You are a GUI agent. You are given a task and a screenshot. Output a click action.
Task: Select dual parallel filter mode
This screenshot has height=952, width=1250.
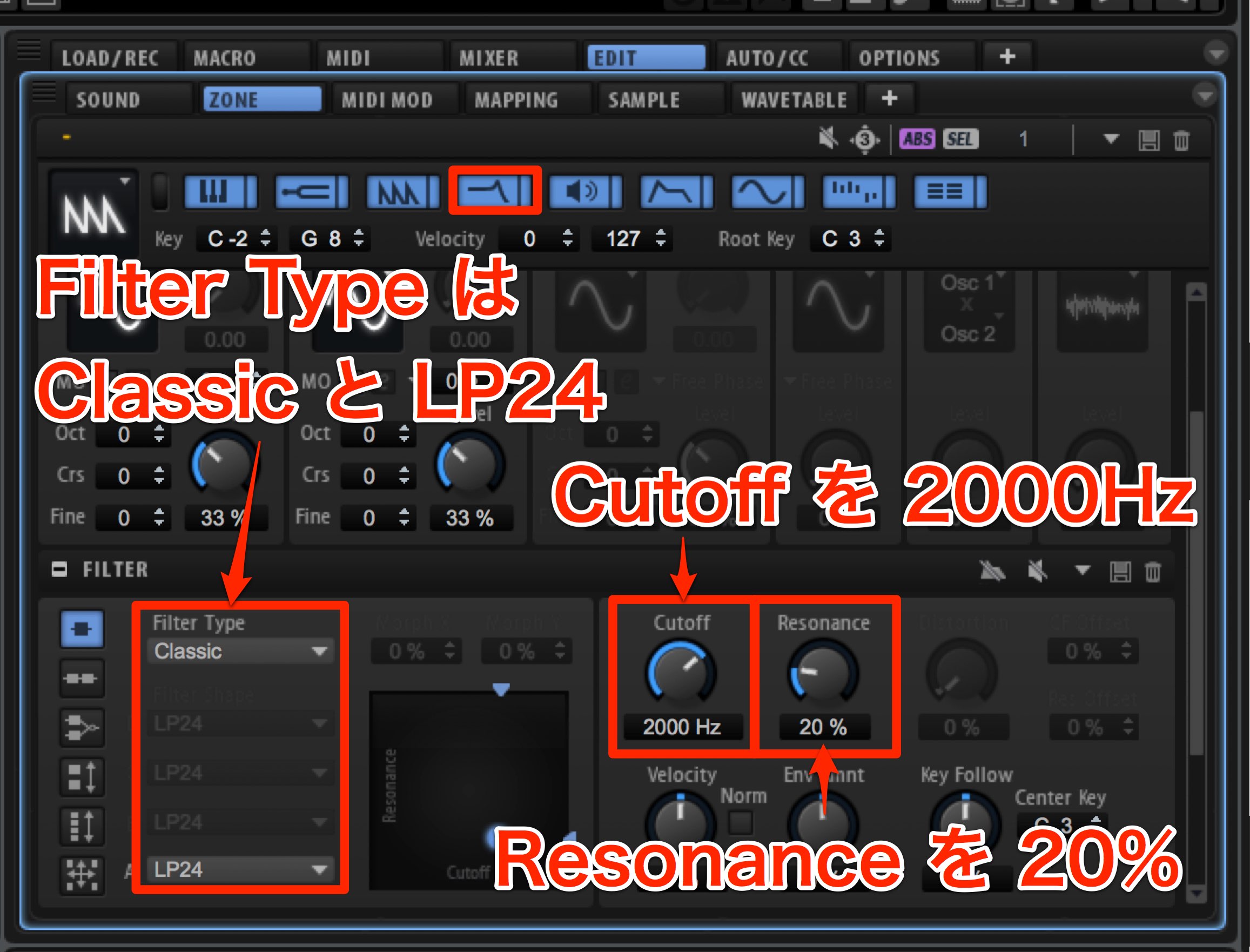[x=82, y=728]
